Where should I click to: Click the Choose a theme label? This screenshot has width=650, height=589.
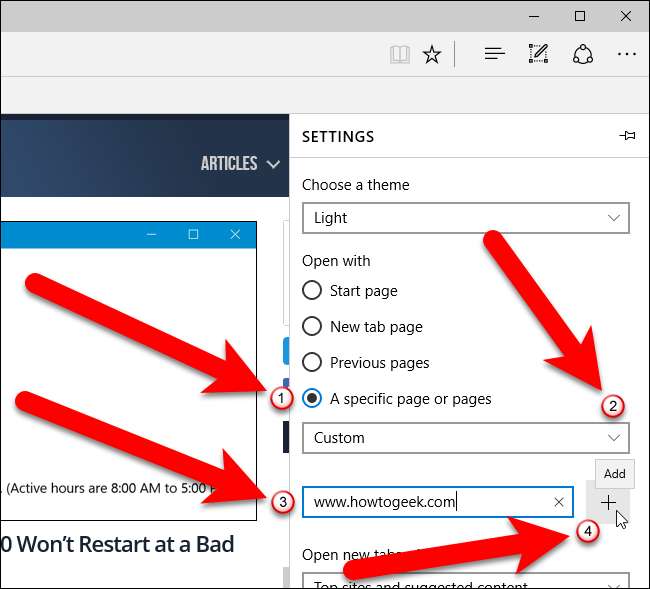pyautogui.click(x=355, y=185)
